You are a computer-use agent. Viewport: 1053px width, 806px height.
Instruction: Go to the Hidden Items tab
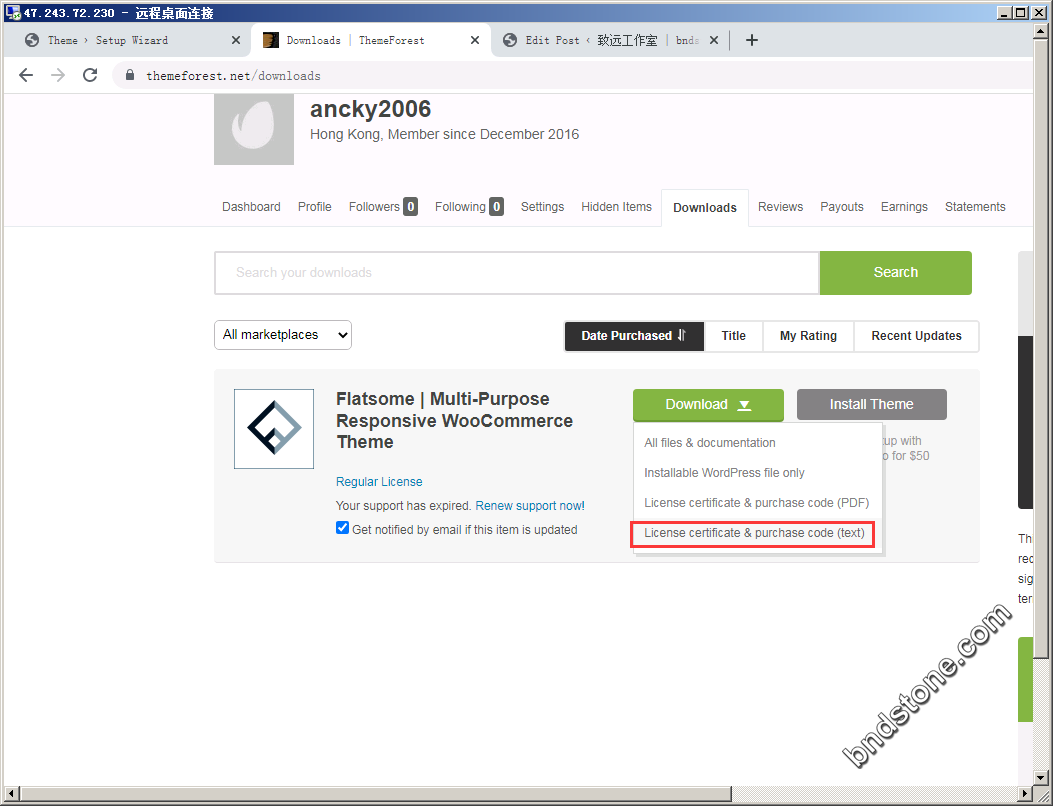(616, 207)
